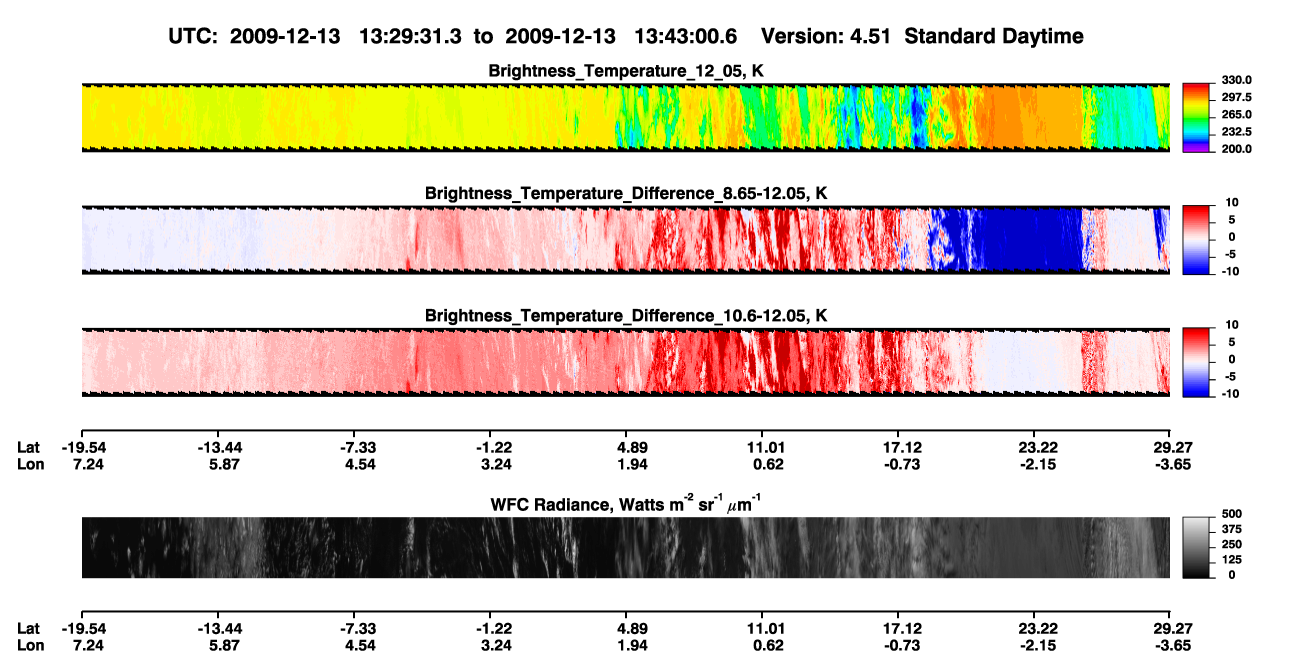
Task: Click the "Standard Daytime" header text
Action: coord(993,37)
